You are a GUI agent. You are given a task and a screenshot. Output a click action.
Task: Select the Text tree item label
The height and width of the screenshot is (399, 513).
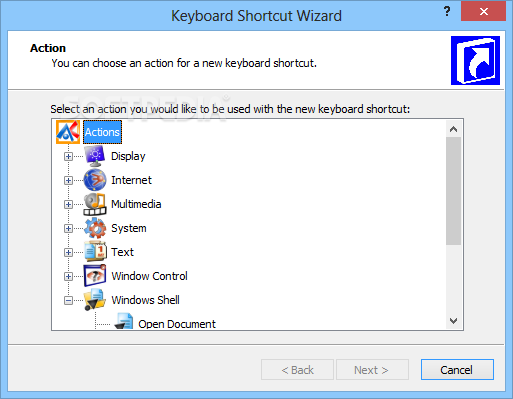coord(122,252)
